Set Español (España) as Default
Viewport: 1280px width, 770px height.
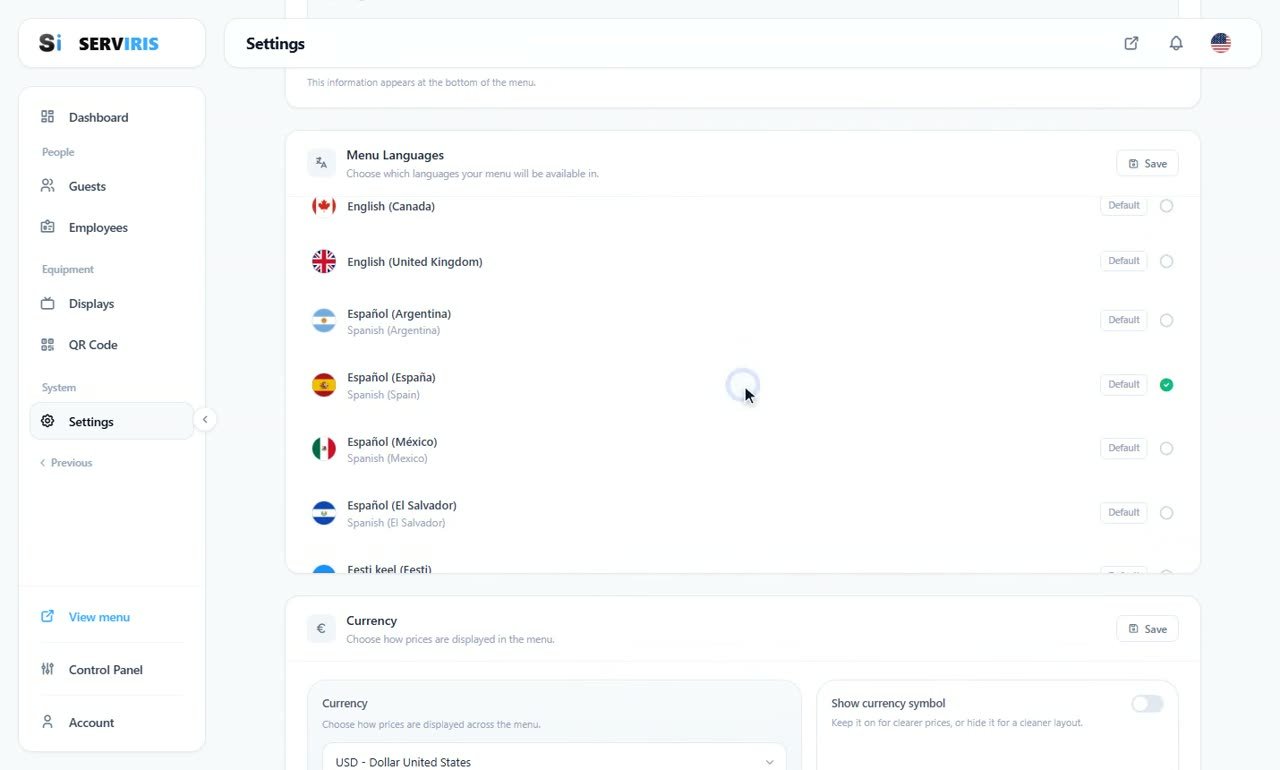1124,385
